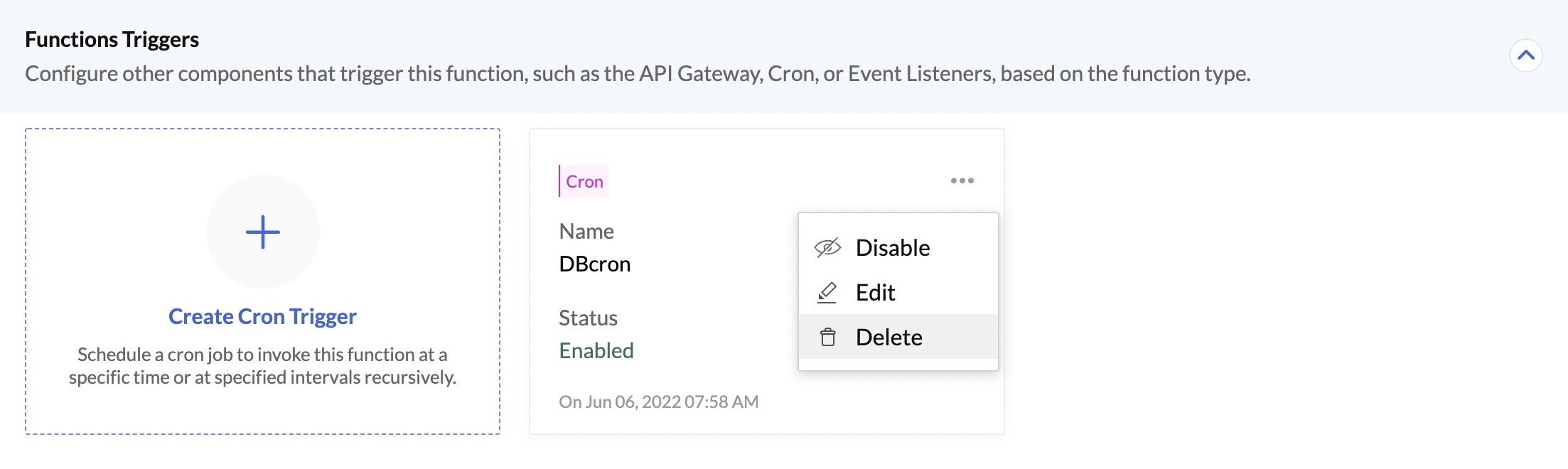The height and width of the screenshot is (469, 1568).
Task: Open the three-dot menu on the Cron card
Action: pos(962,180)
